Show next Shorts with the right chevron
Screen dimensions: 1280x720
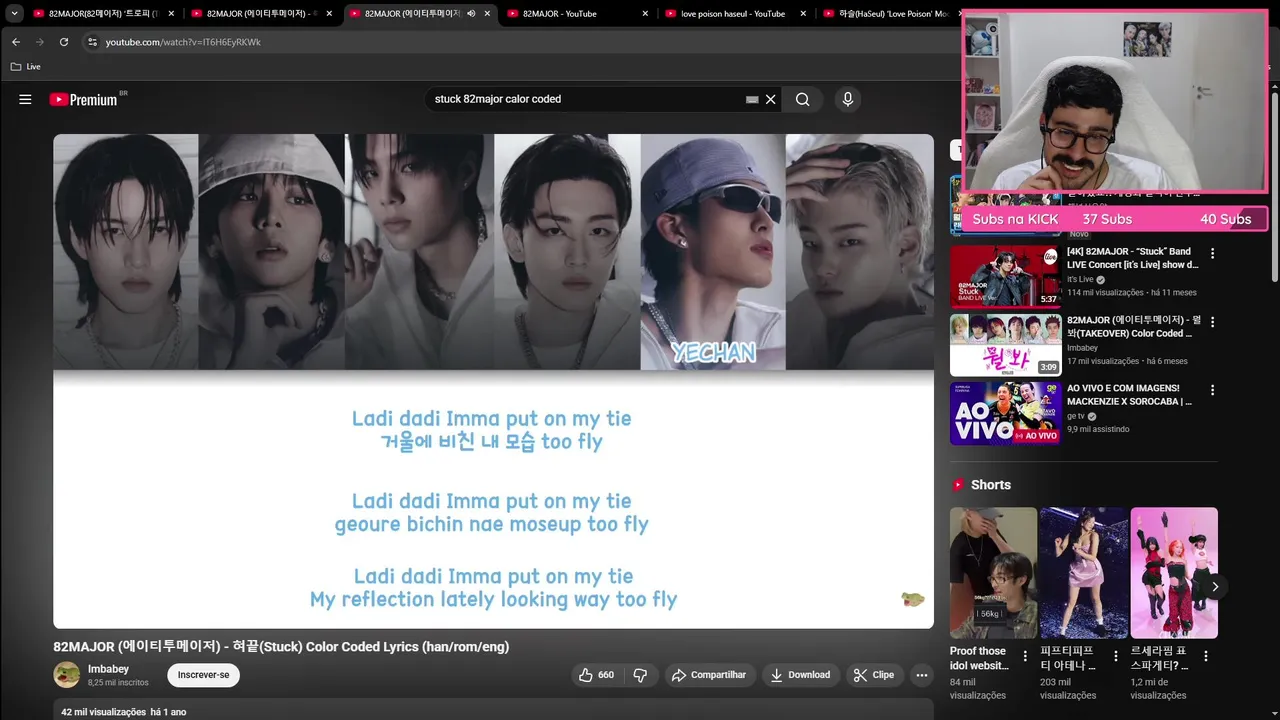pyautogui.click(x=1215, y=587)
